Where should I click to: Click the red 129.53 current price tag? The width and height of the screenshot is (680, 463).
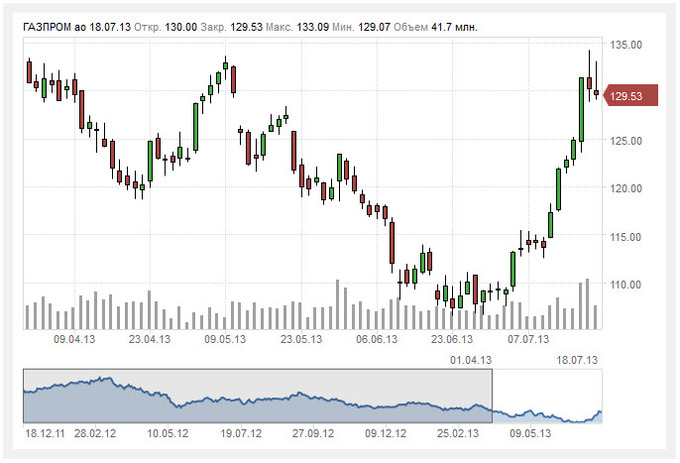(631, 95)
